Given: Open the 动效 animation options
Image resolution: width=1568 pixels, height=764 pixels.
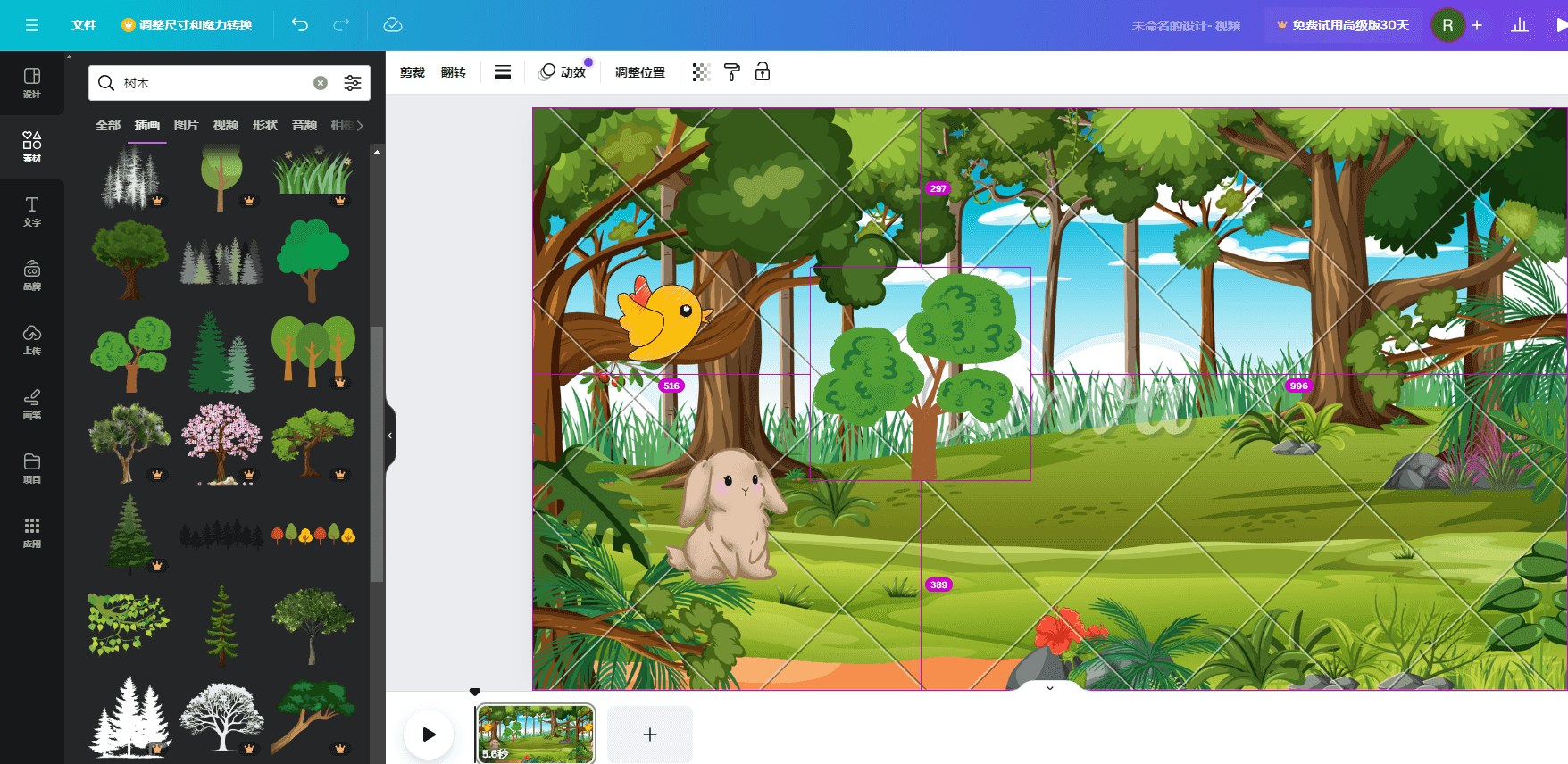Looking at the screenshot, I should pyautogui.click(x=563, y=72).
